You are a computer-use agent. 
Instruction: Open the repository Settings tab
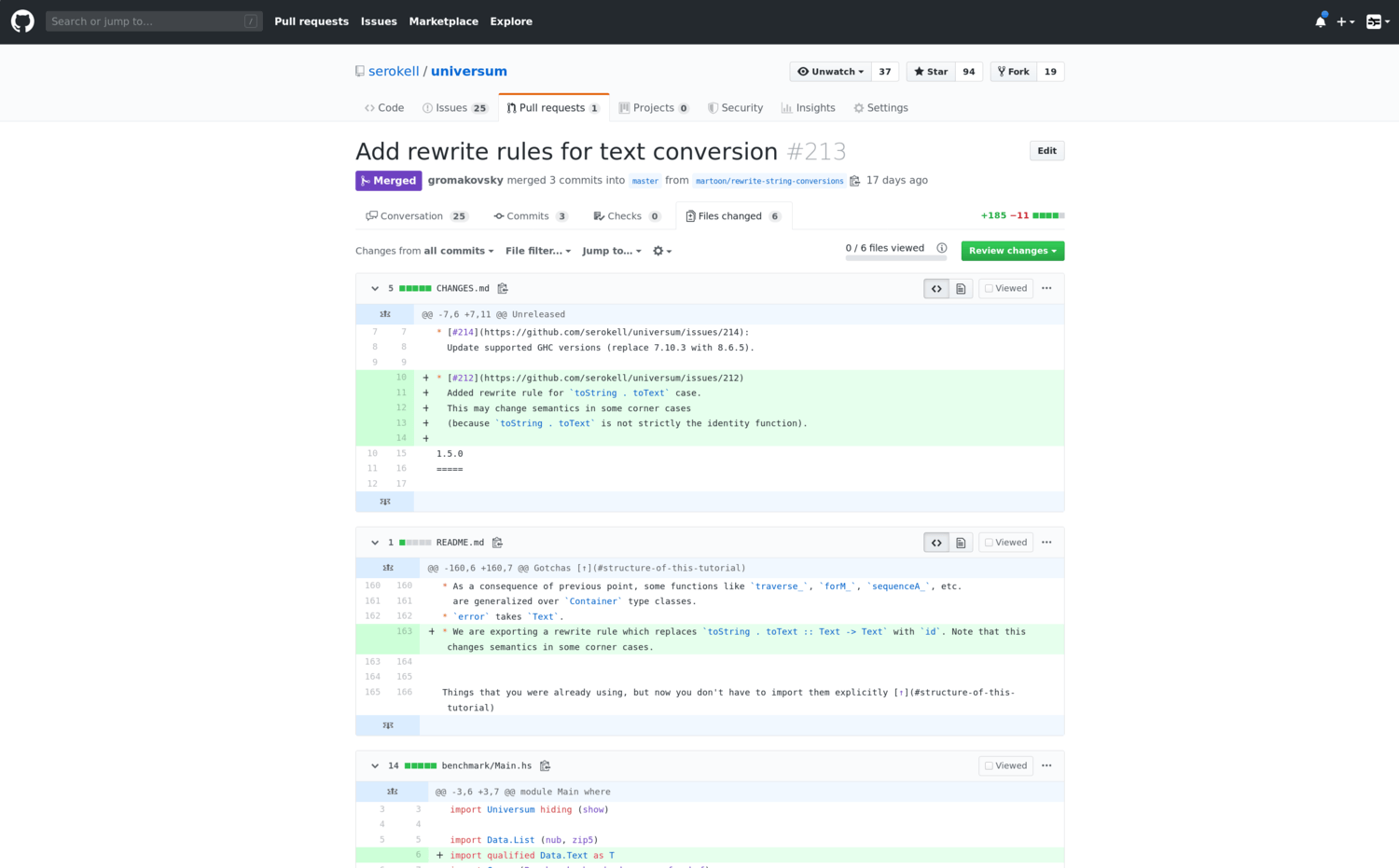(881, 108)
